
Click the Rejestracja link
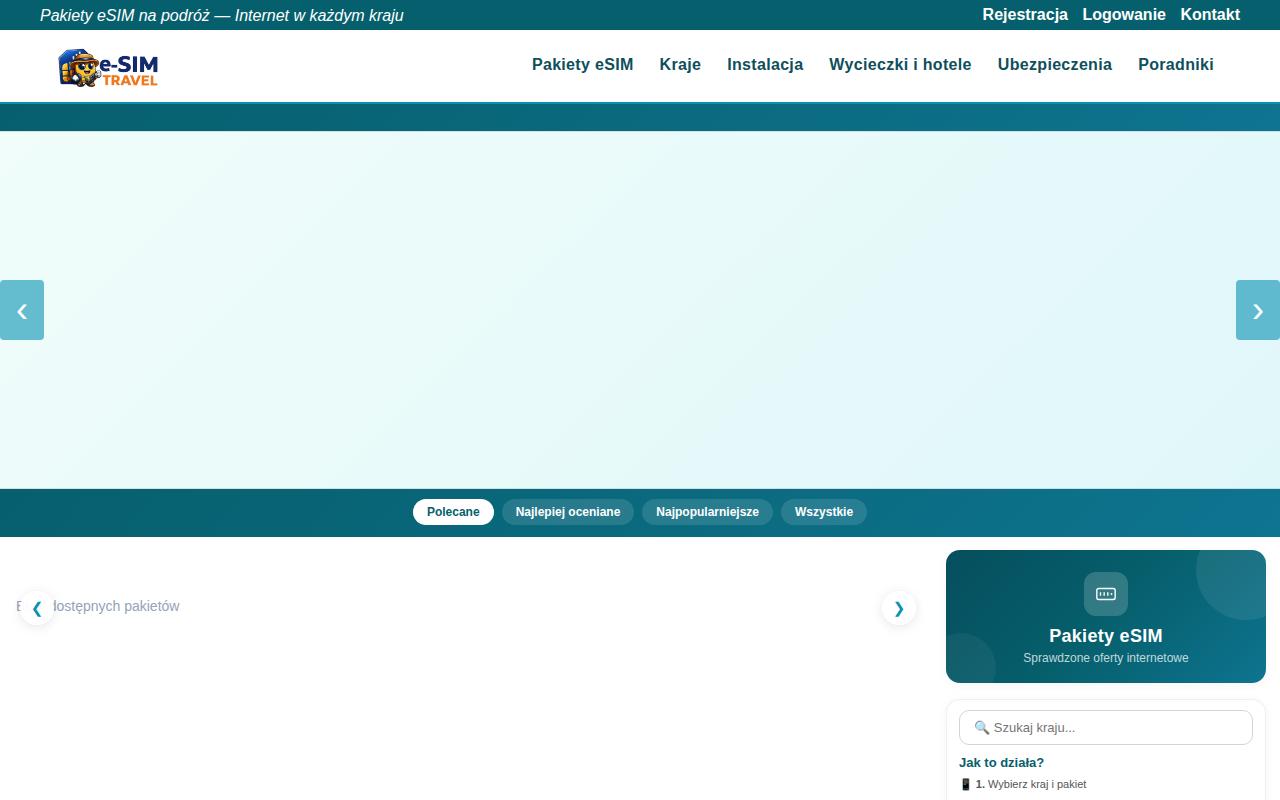(x=1025, y=15)
